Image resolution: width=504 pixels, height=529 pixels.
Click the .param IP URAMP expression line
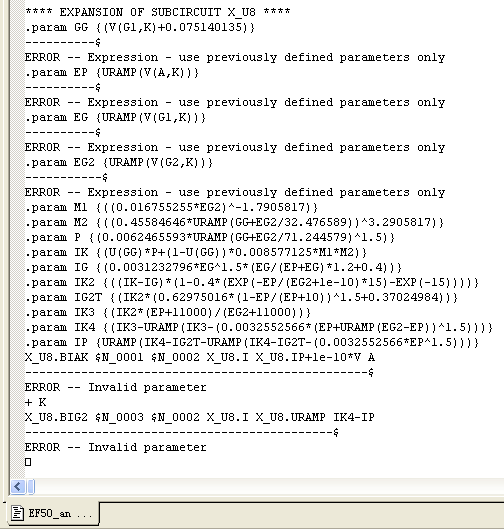pyautogui.click(x=252, y=342)
